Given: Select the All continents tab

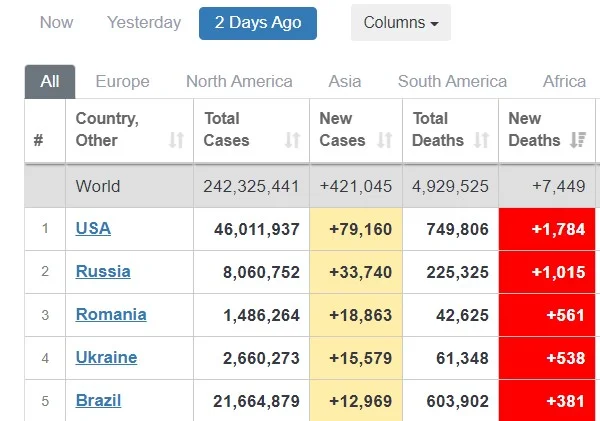Looking at the screenshot, I should tap(49, 82).
